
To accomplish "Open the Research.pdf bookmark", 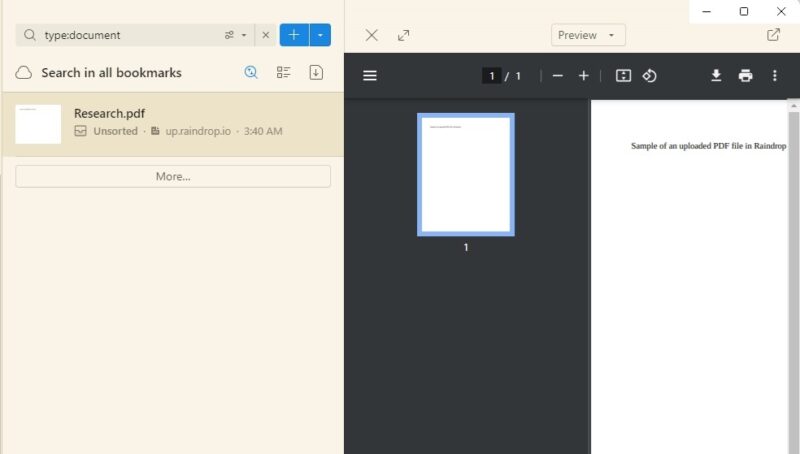I will click(x=172, y=124).
